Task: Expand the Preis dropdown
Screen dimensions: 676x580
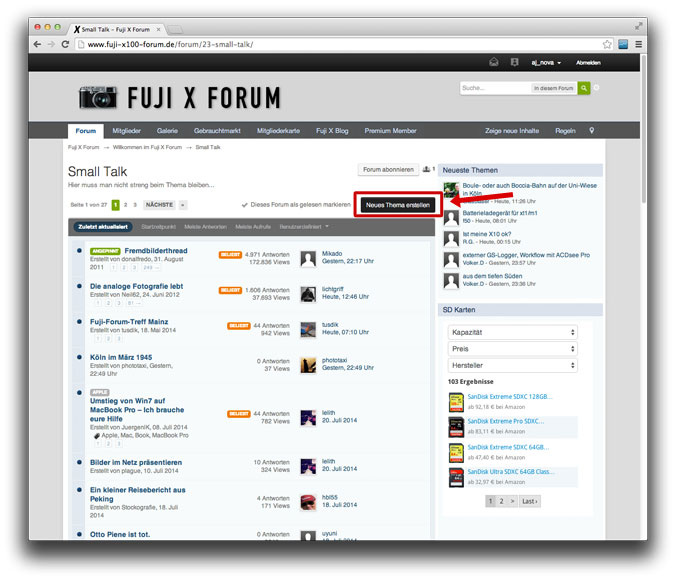Action: click(x=512, y=349)
